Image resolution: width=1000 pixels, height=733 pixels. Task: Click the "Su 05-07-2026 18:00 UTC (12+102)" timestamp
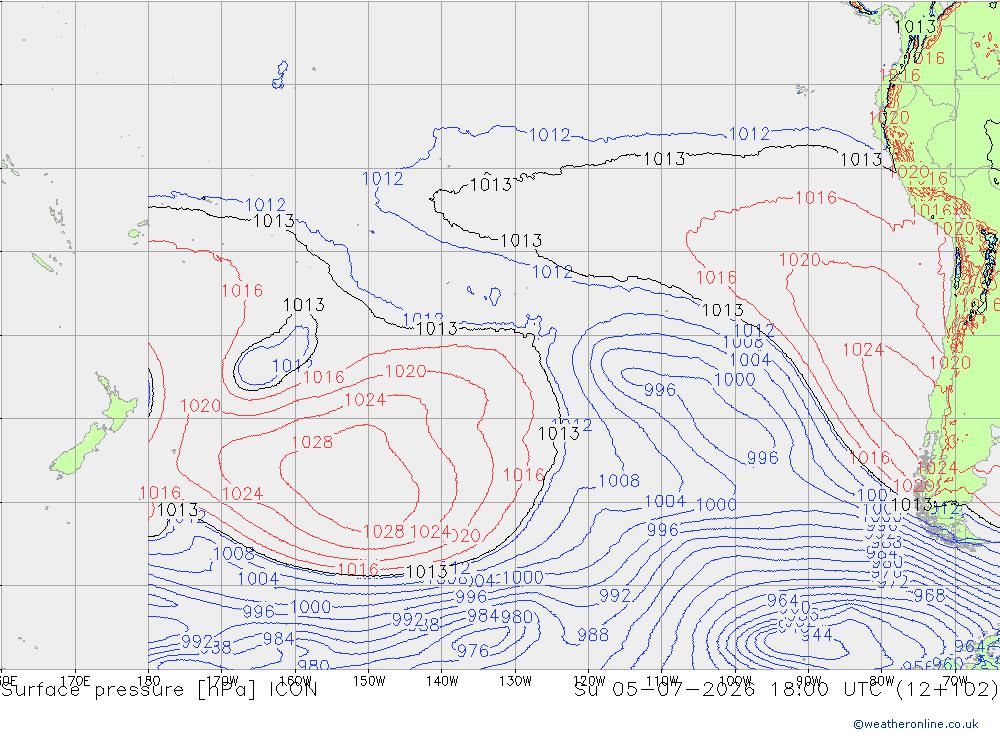coord(786,690)
